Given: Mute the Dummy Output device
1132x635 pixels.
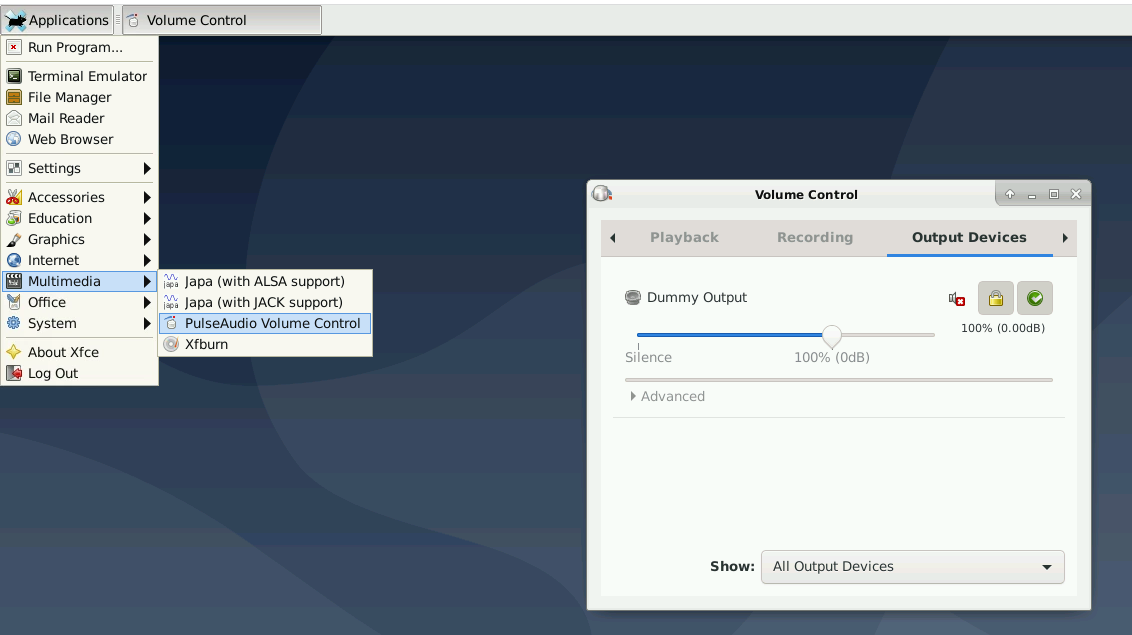Looking at the screenshot, I should tap(957, 299).
